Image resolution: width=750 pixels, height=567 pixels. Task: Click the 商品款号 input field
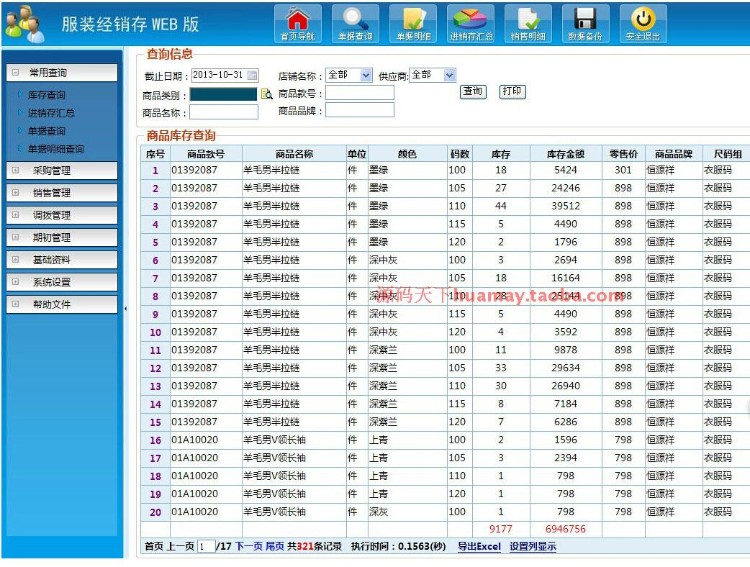click(x=360, y=93)
